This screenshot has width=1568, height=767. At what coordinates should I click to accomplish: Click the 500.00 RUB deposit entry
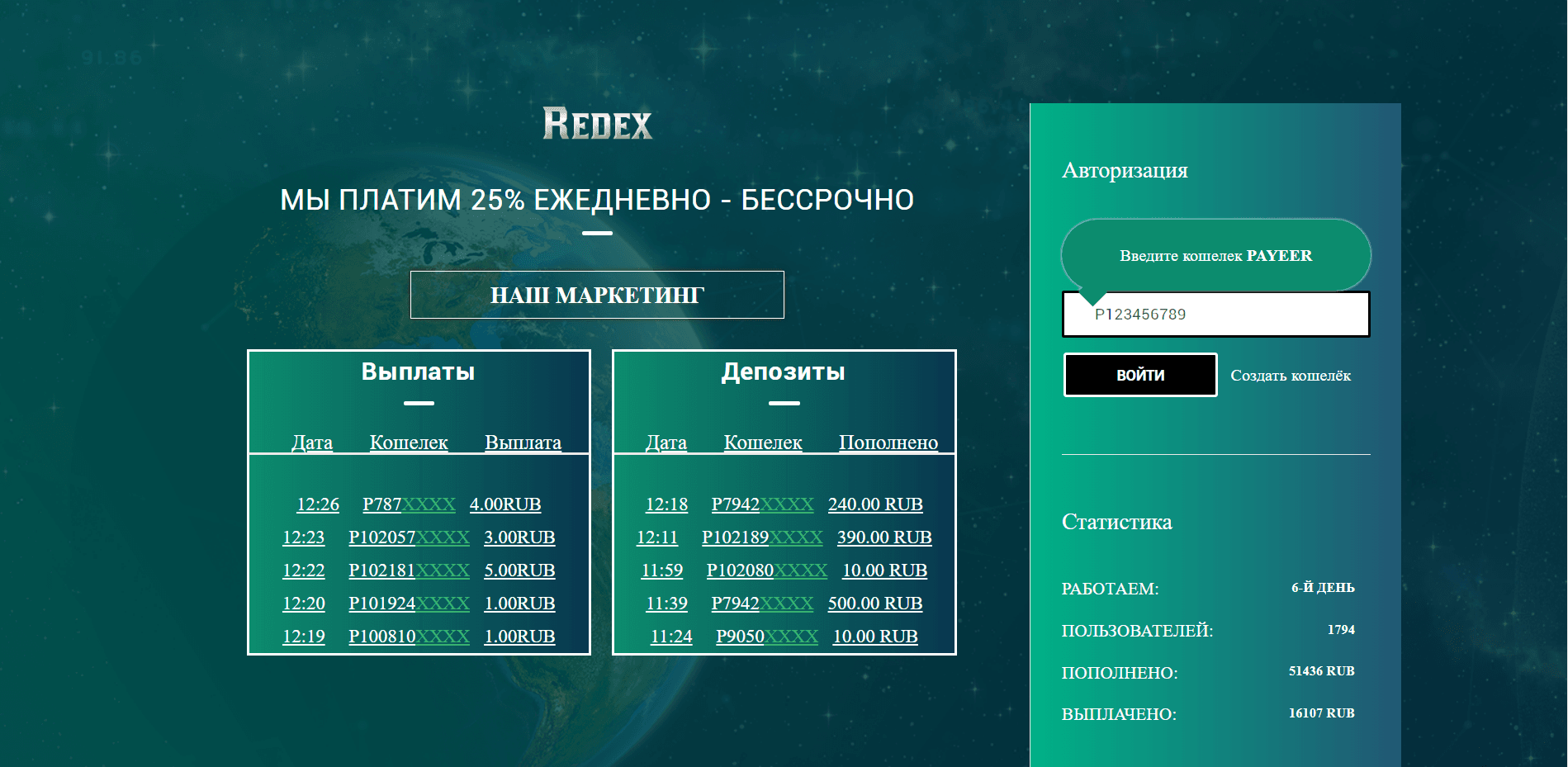[874, 603]
